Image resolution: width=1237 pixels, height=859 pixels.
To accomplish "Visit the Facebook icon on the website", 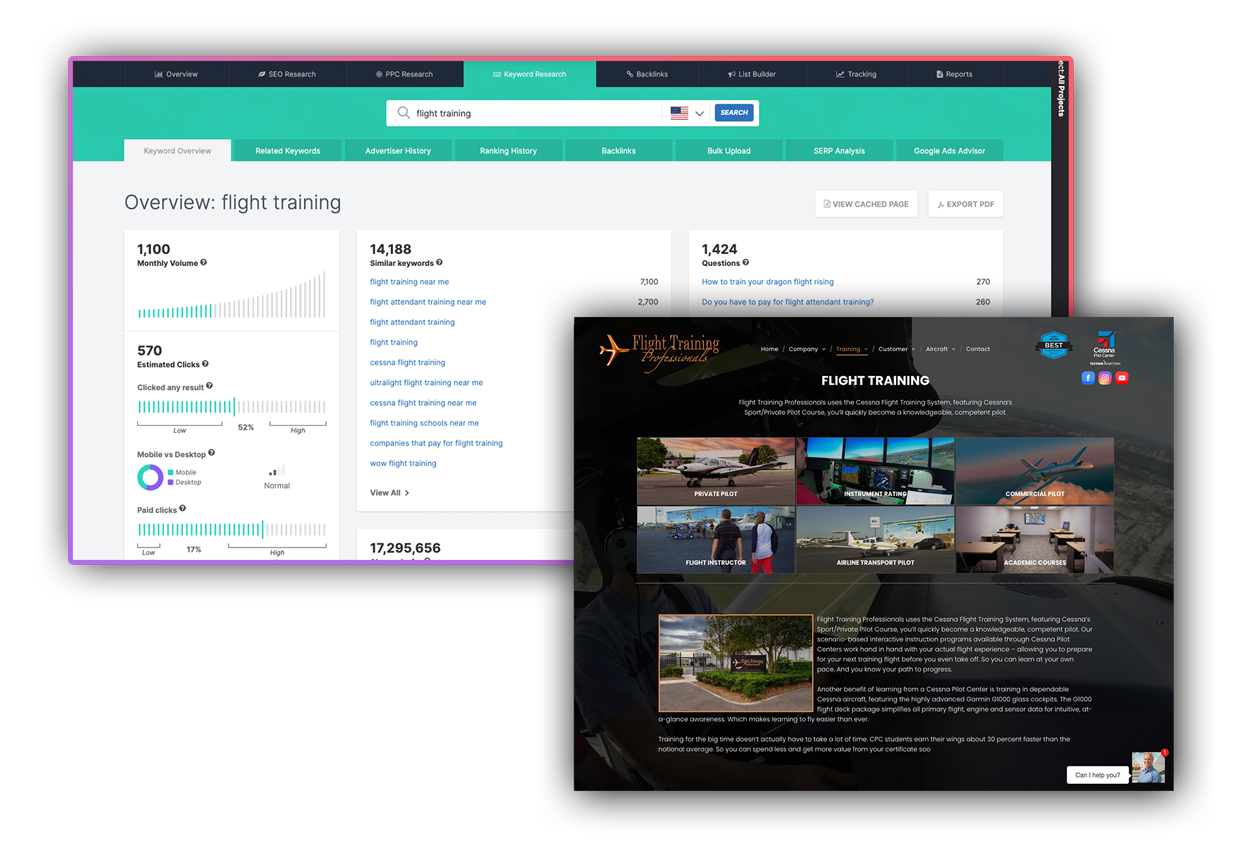I will (x=1088, y=377).
